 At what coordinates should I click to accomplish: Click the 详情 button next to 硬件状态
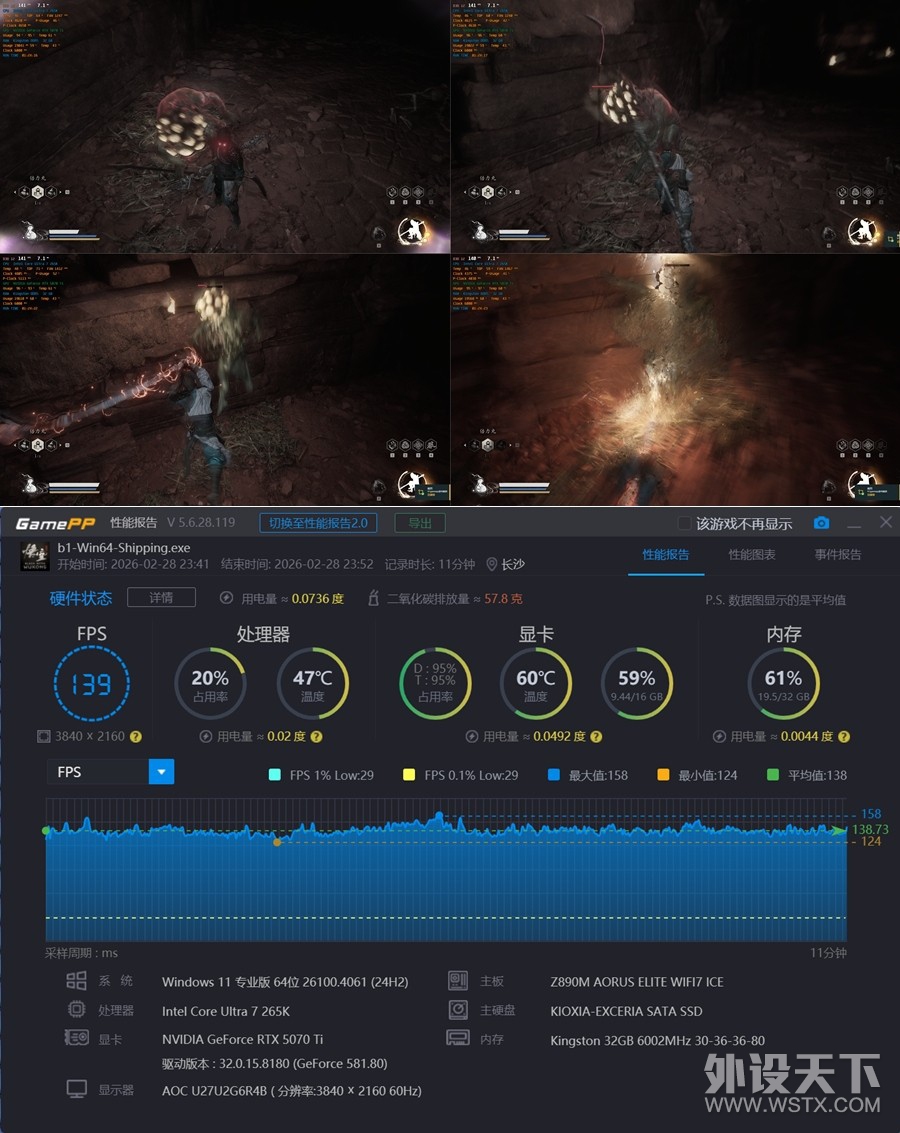(x=161, y=598)
